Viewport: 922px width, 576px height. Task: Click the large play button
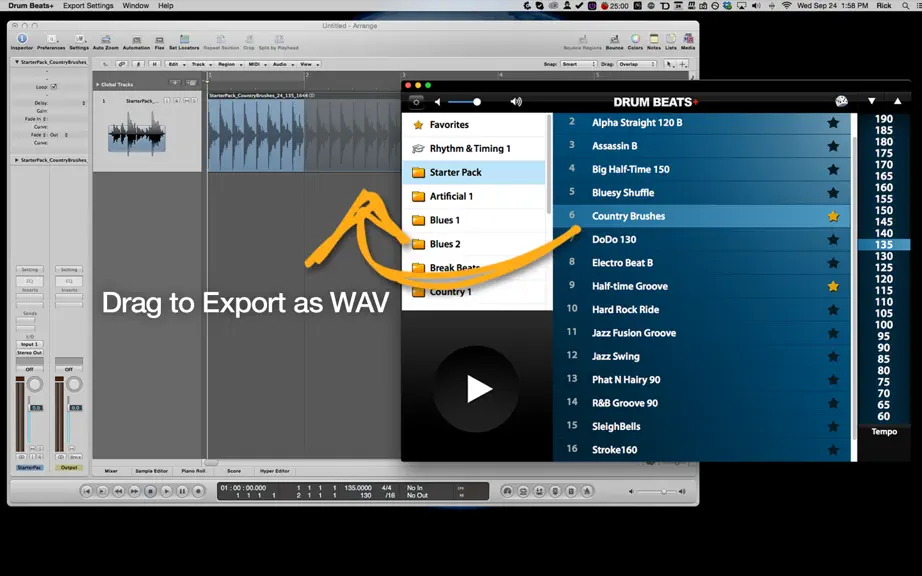coord(476,389)
